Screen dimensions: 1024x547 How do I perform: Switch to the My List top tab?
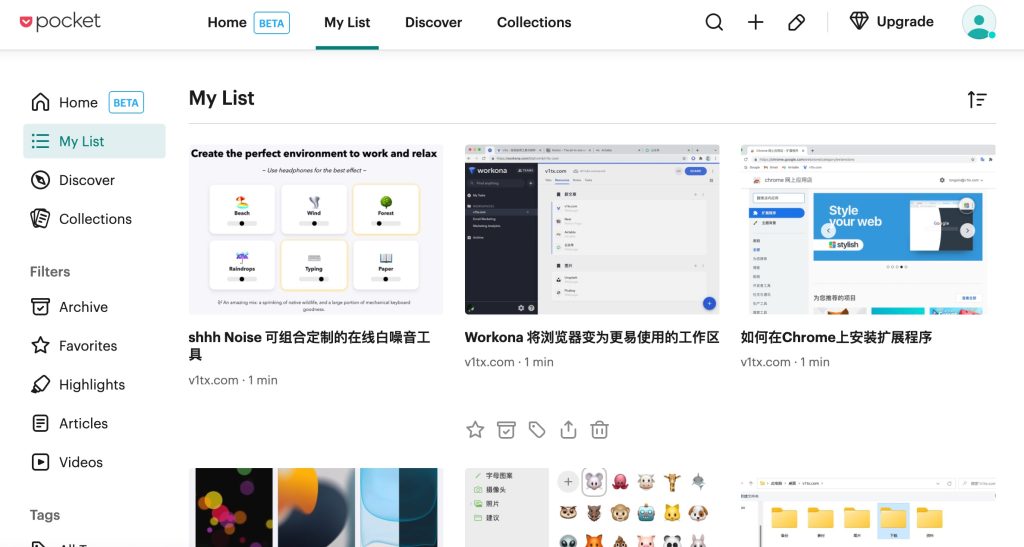[x=347, y=22]
